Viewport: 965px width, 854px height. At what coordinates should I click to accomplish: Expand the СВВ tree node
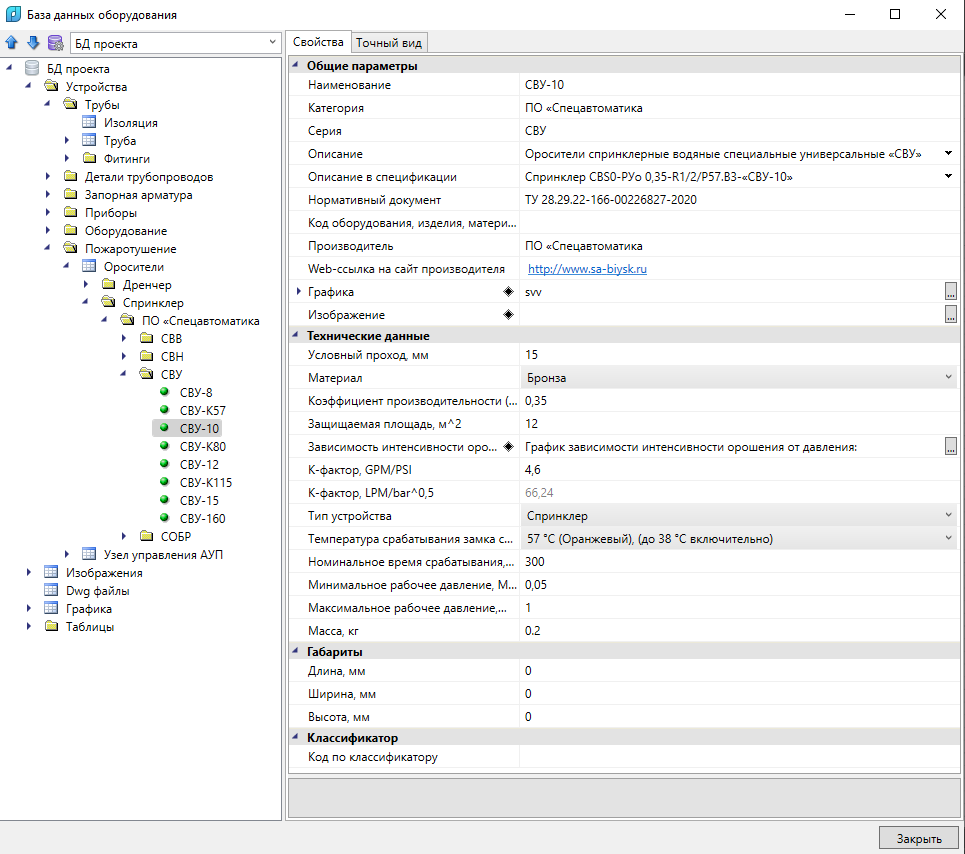pos(124,338)
